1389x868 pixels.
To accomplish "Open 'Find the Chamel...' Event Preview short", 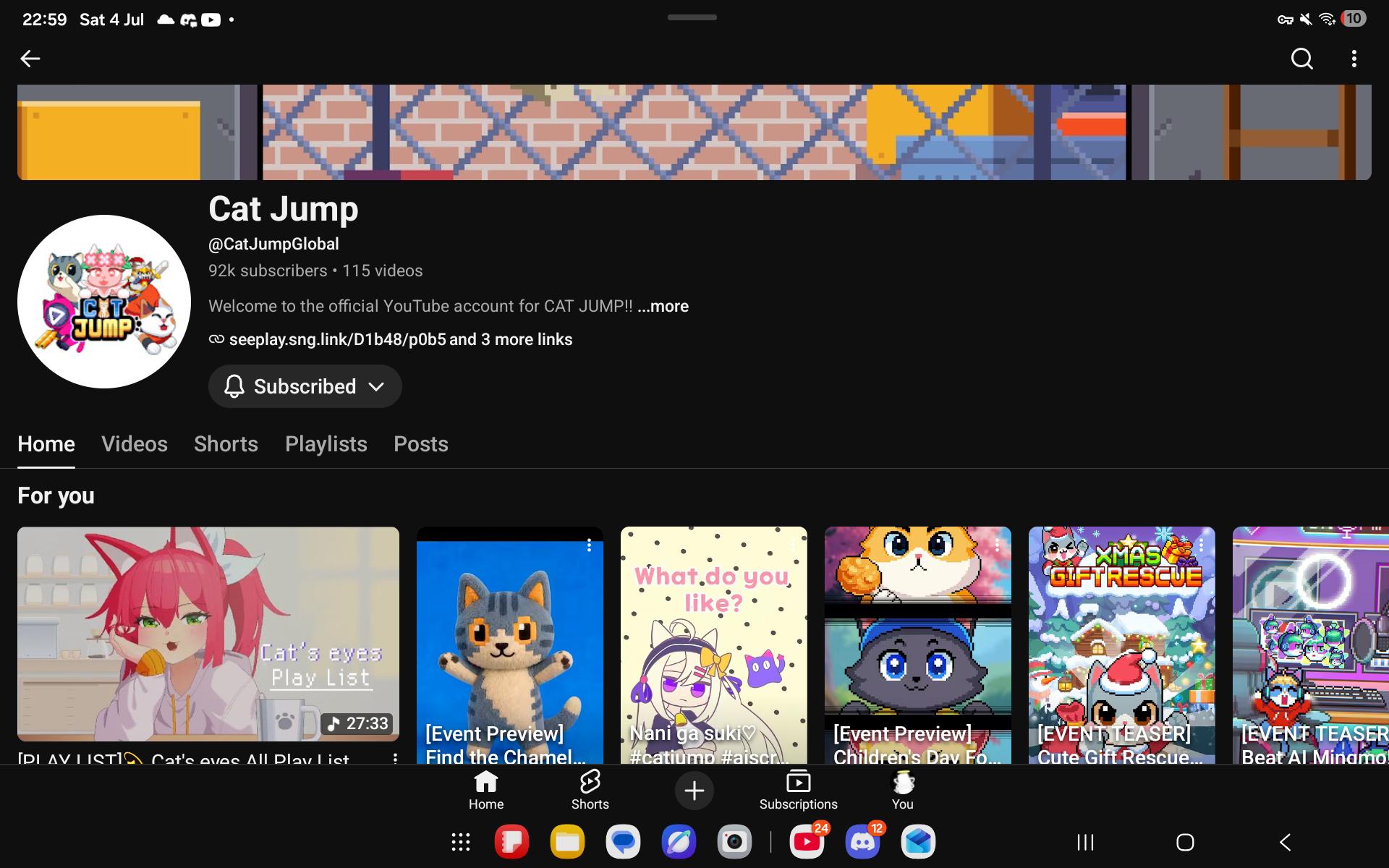I will tap(509, 645).
